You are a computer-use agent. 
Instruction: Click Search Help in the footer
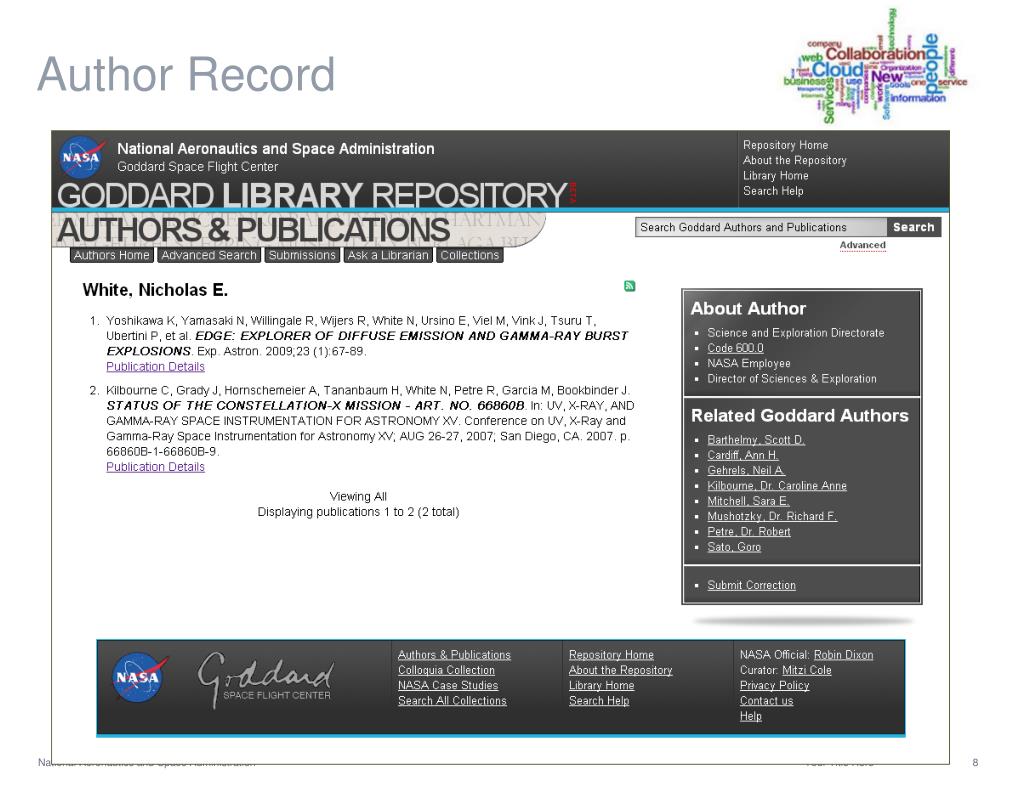click(x=599, y=701)
